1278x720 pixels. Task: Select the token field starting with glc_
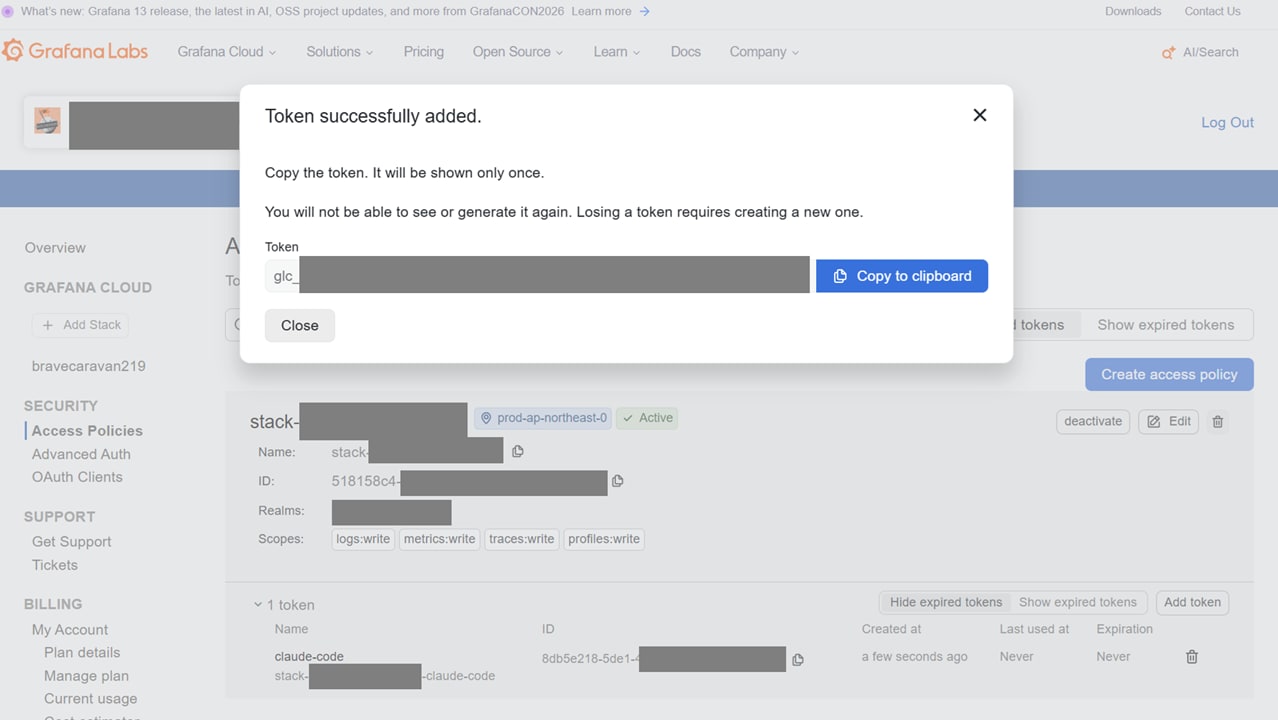point(537,275)
